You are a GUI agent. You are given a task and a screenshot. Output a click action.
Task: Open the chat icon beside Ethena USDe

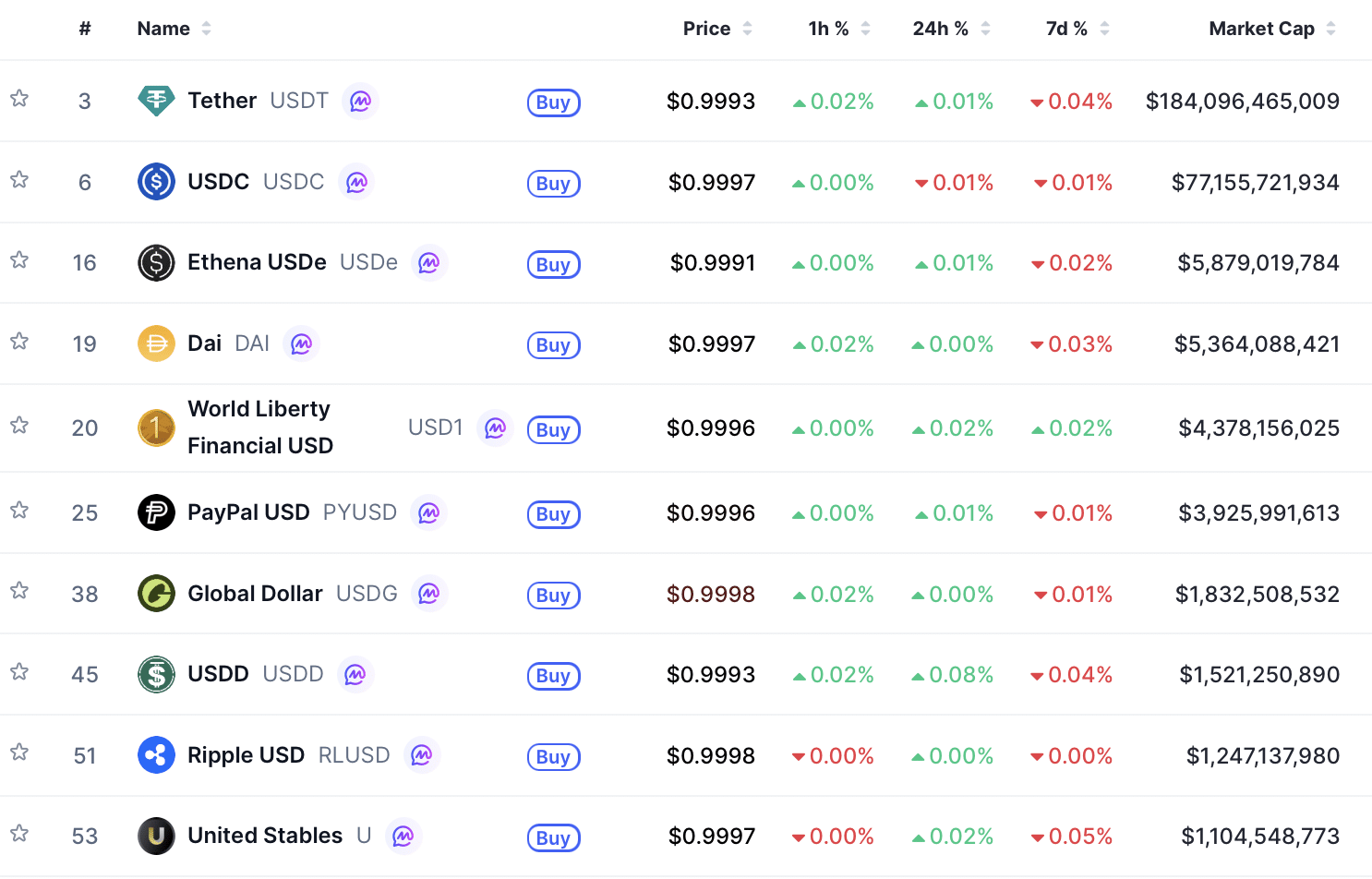click(x=429, y=263)
